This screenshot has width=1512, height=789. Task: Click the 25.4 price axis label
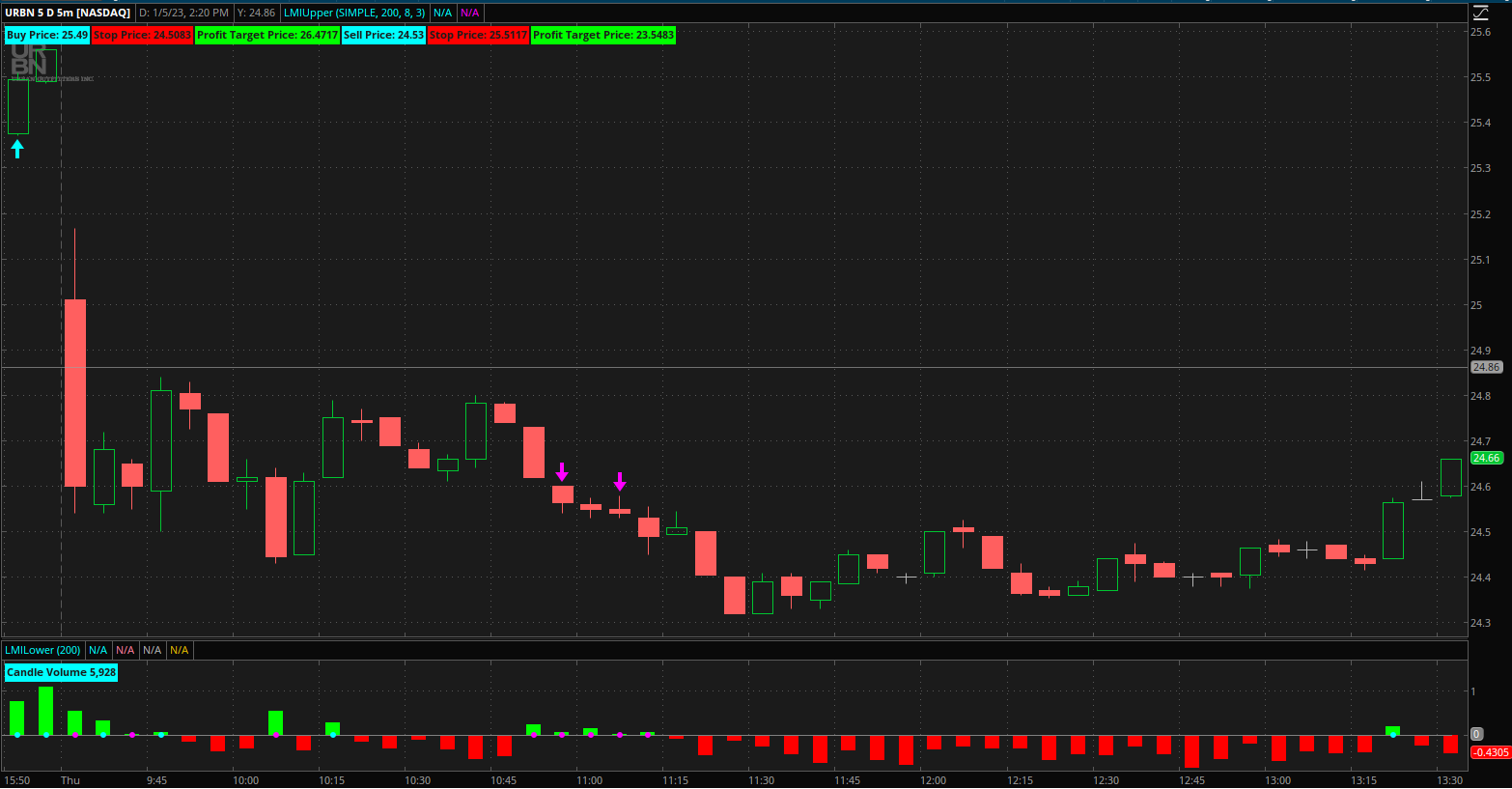coord(1480,123)
